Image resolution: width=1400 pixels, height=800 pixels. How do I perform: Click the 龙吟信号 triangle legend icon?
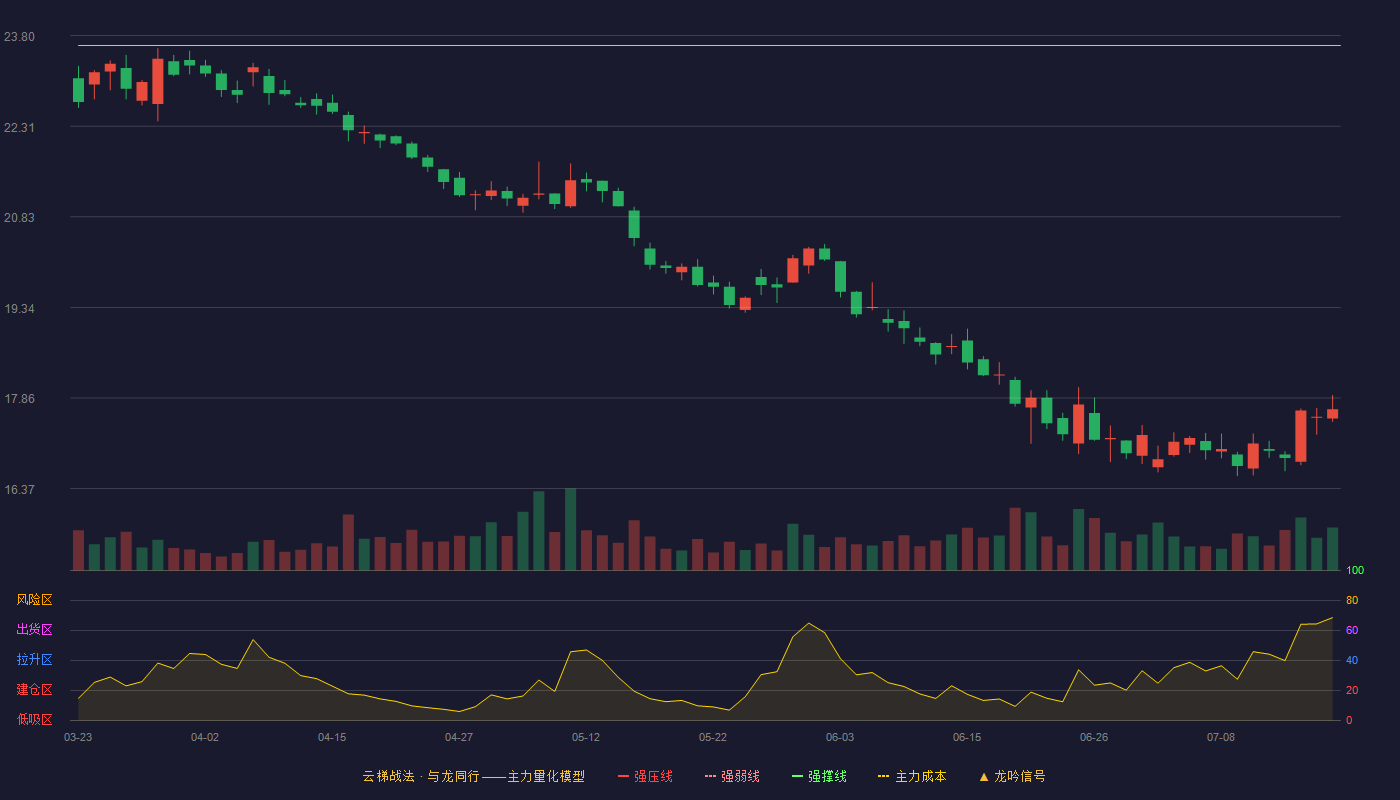point(984,776)
